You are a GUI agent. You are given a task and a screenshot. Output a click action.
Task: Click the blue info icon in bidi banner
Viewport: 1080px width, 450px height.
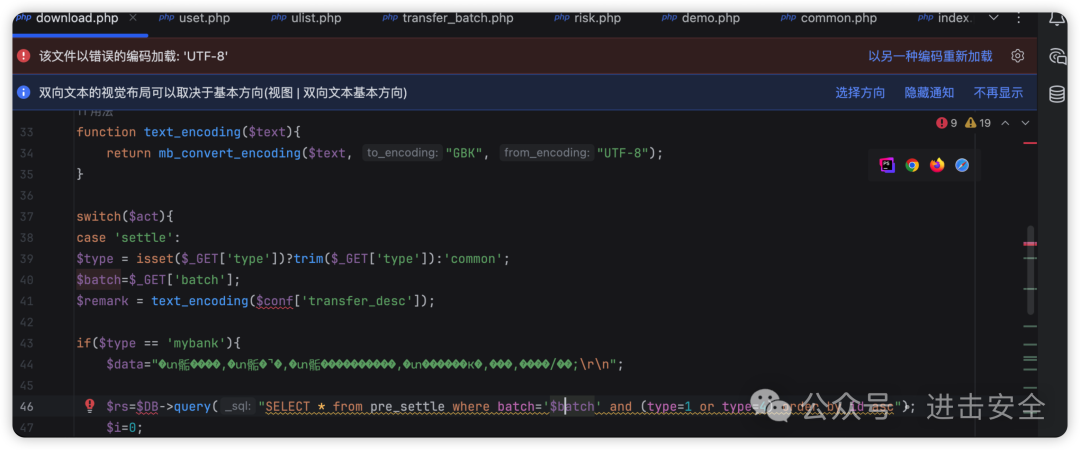[x=24, y=92]
